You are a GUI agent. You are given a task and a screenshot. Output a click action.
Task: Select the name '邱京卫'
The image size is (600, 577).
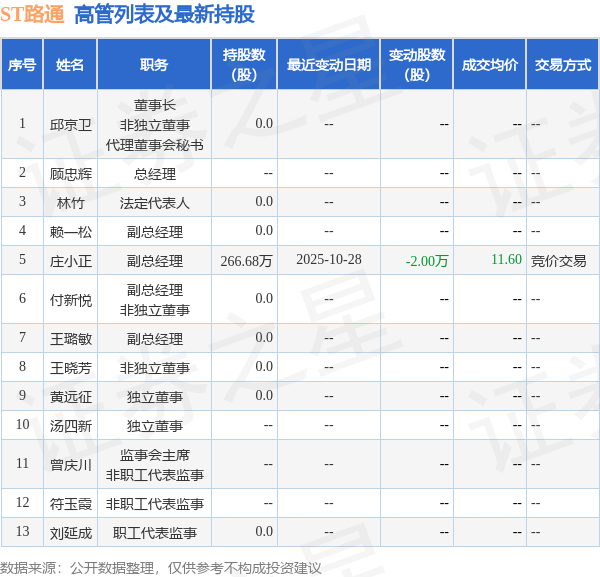pyautogui.click(x=71, y=125)
